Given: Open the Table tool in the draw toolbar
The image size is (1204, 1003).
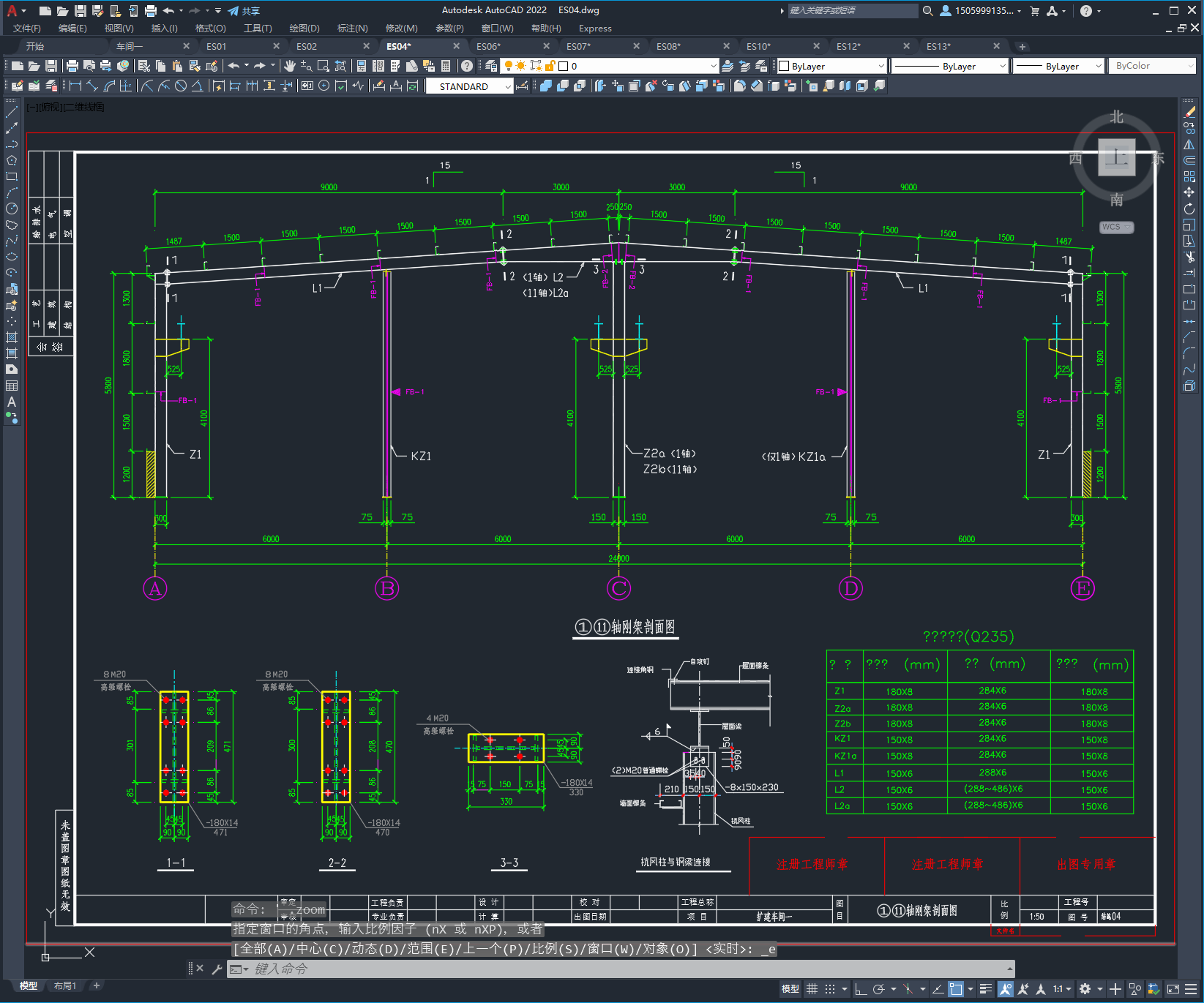Looking at the screenshot, I should [12, 386].
